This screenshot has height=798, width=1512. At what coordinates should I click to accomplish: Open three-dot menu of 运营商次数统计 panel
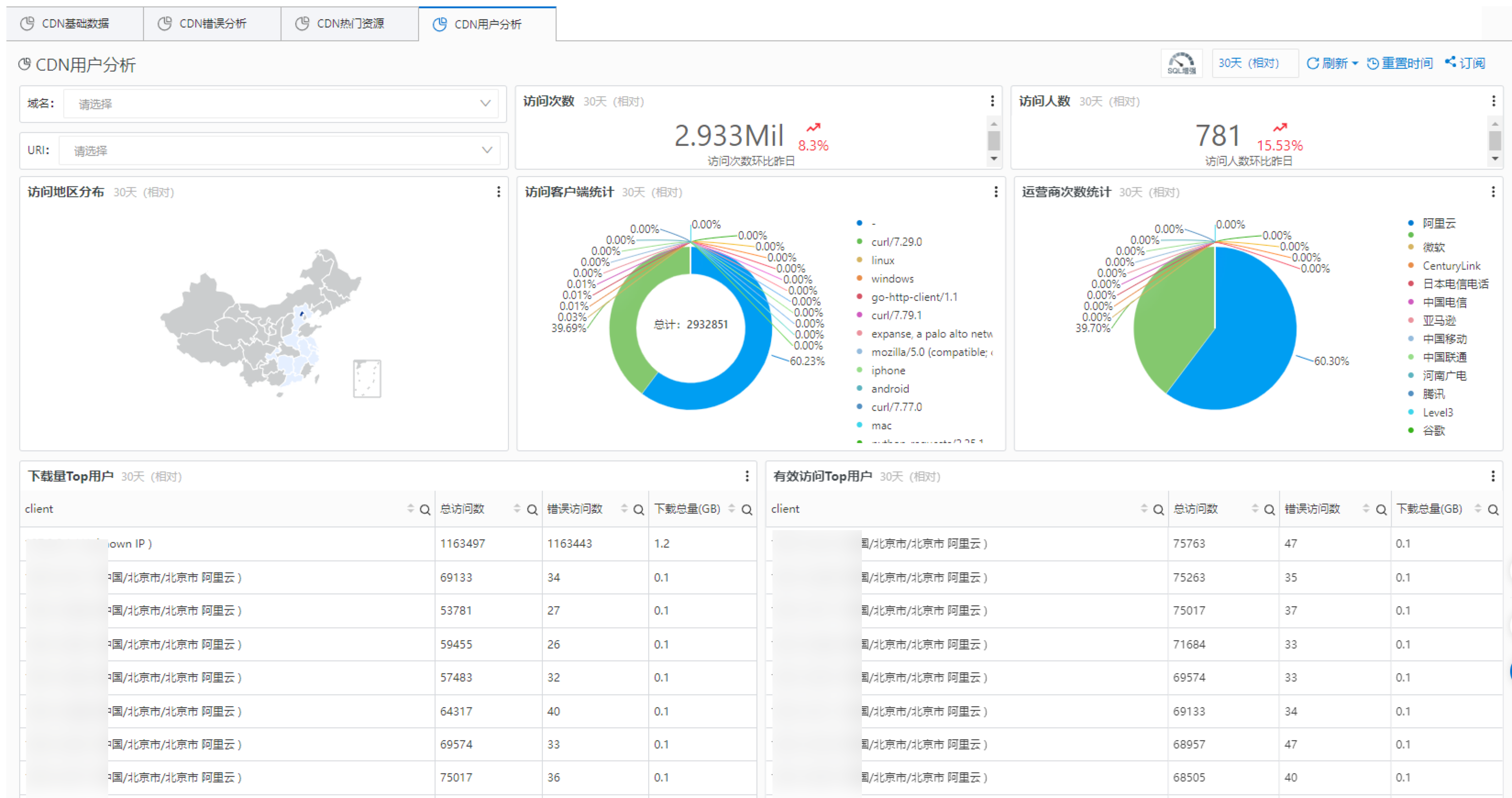click(1493, 192)
